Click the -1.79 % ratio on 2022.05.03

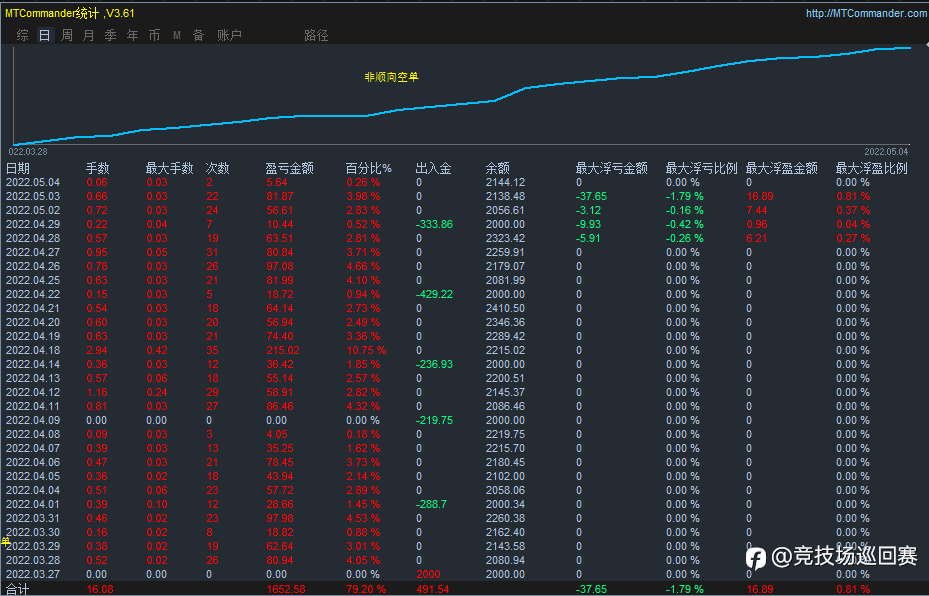point(685,196)
